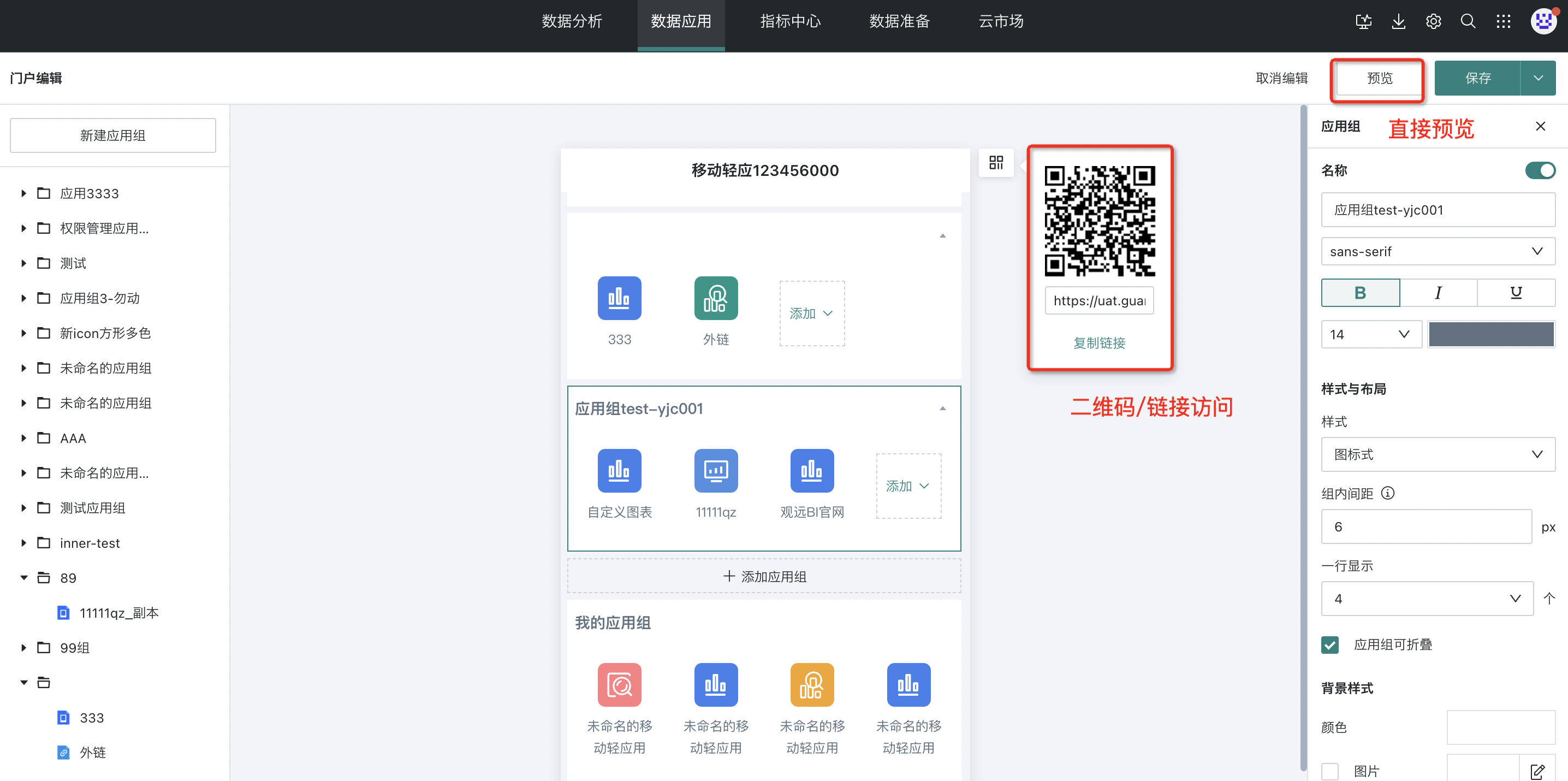
Task: Uncheck 应用组可折叠 checkbox
Action: pyautogui.click(x=1329, y=644)
